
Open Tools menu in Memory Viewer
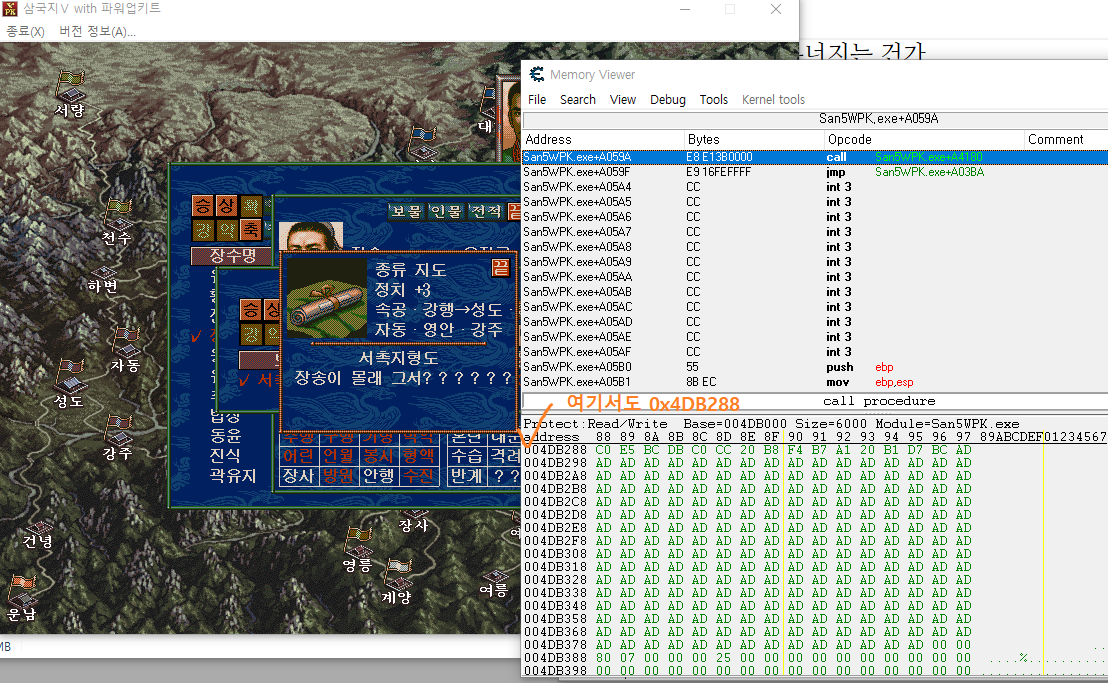coord(714,100)
